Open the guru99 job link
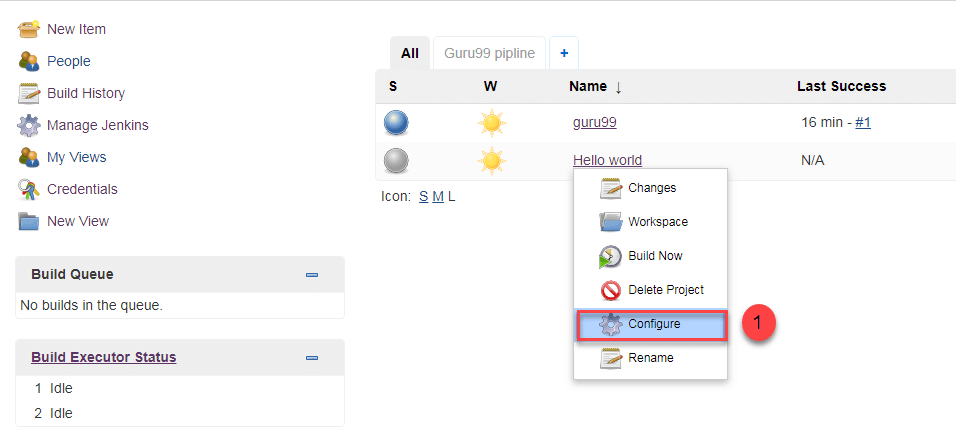This screenshot has width=956, height=446. point(594,123)
